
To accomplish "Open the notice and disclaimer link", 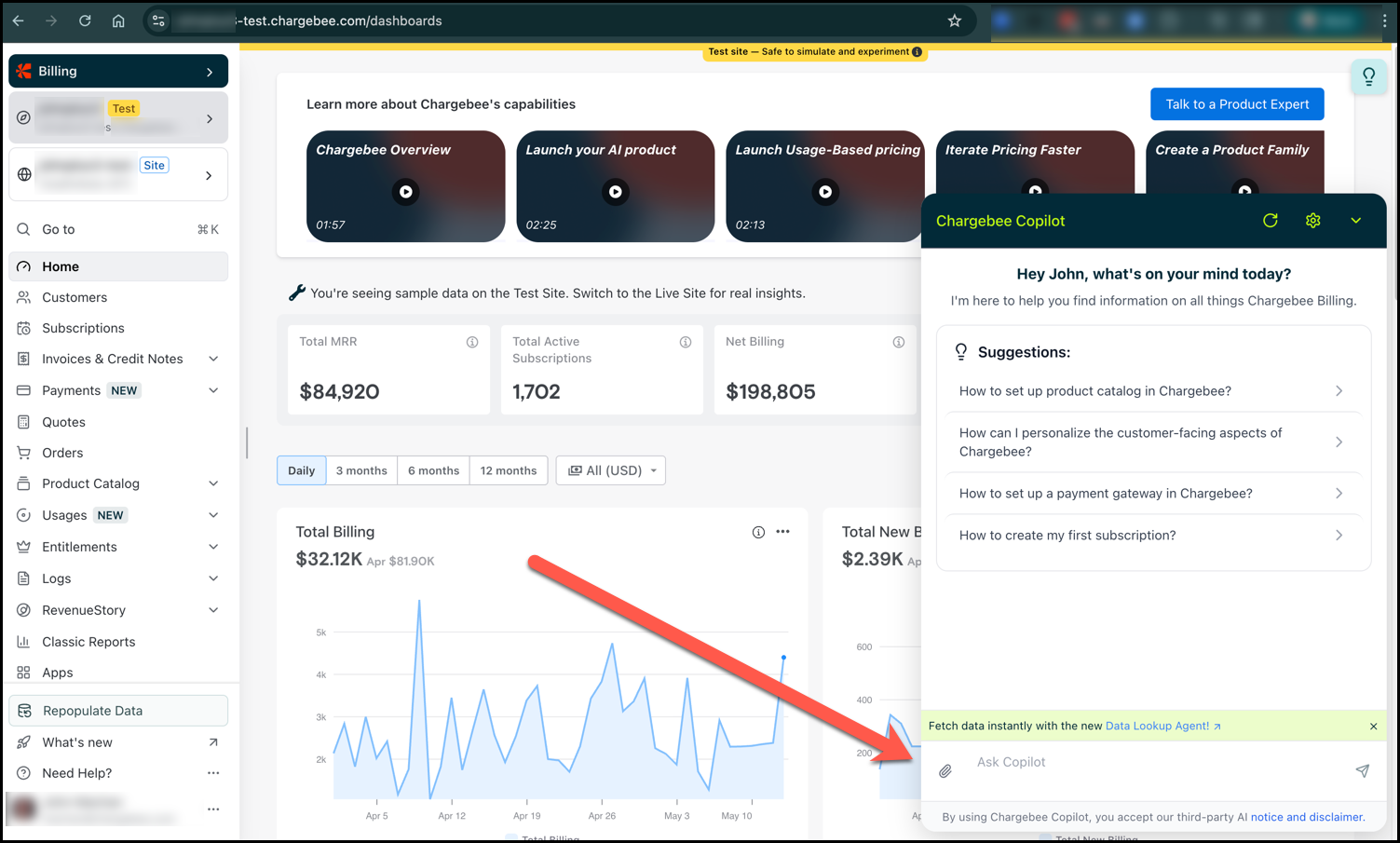I will coord(1308,818).
